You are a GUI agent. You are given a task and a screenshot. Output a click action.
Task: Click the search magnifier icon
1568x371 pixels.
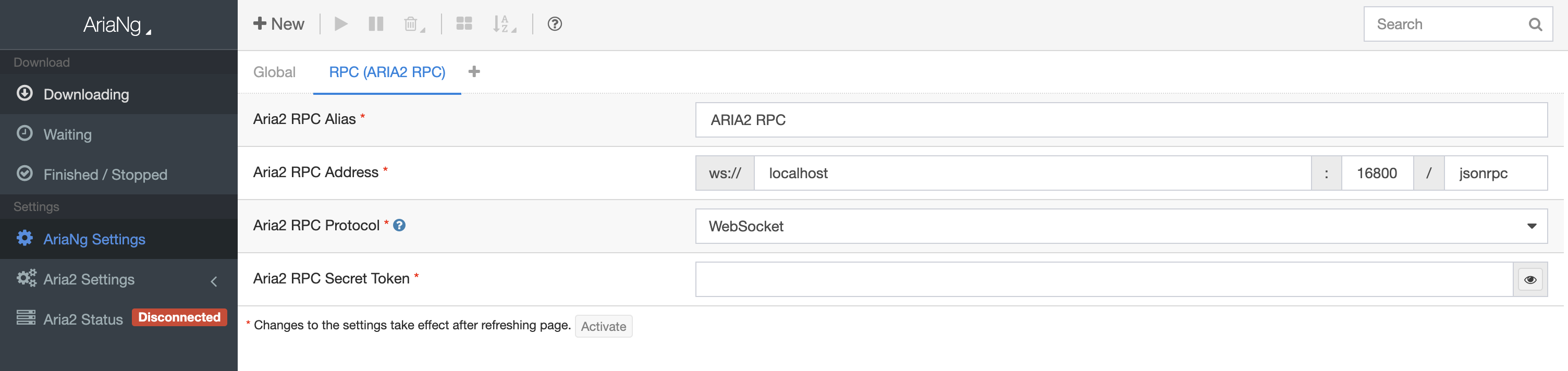(1535, 24)
